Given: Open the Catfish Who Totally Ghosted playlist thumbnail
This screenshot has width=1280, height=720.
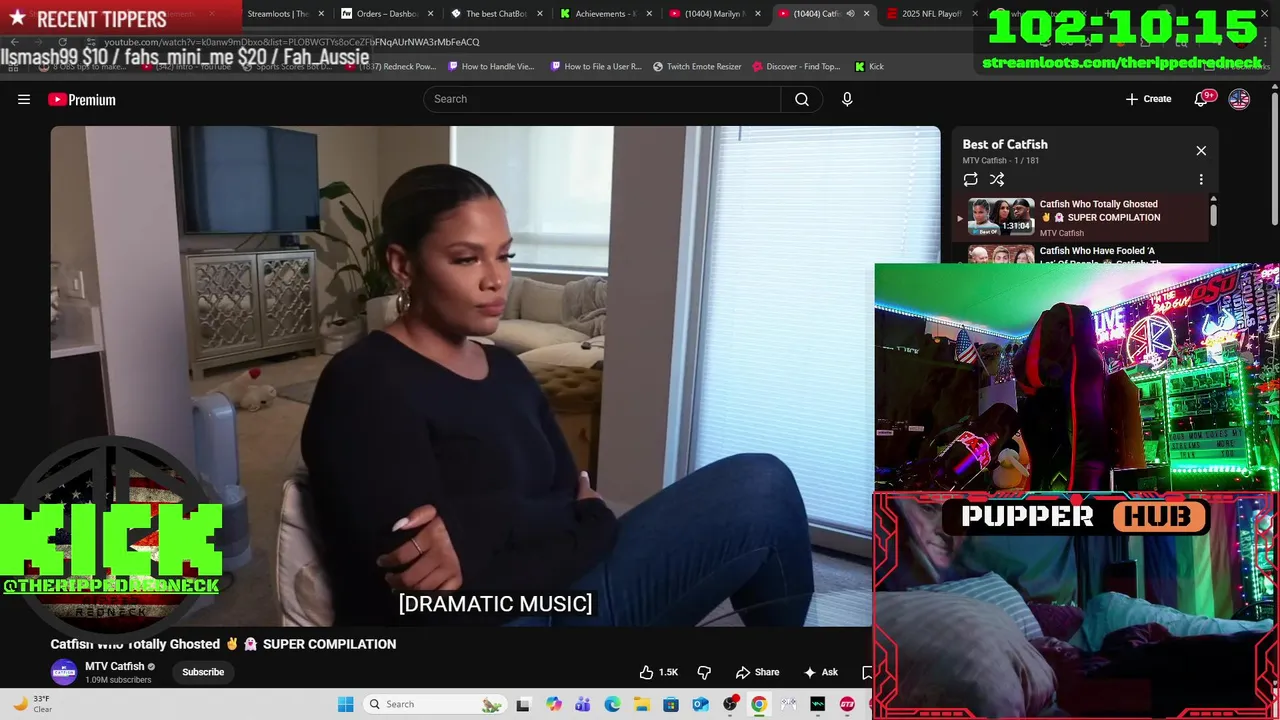Looking at the screenshot, I should coord(1001,217).
